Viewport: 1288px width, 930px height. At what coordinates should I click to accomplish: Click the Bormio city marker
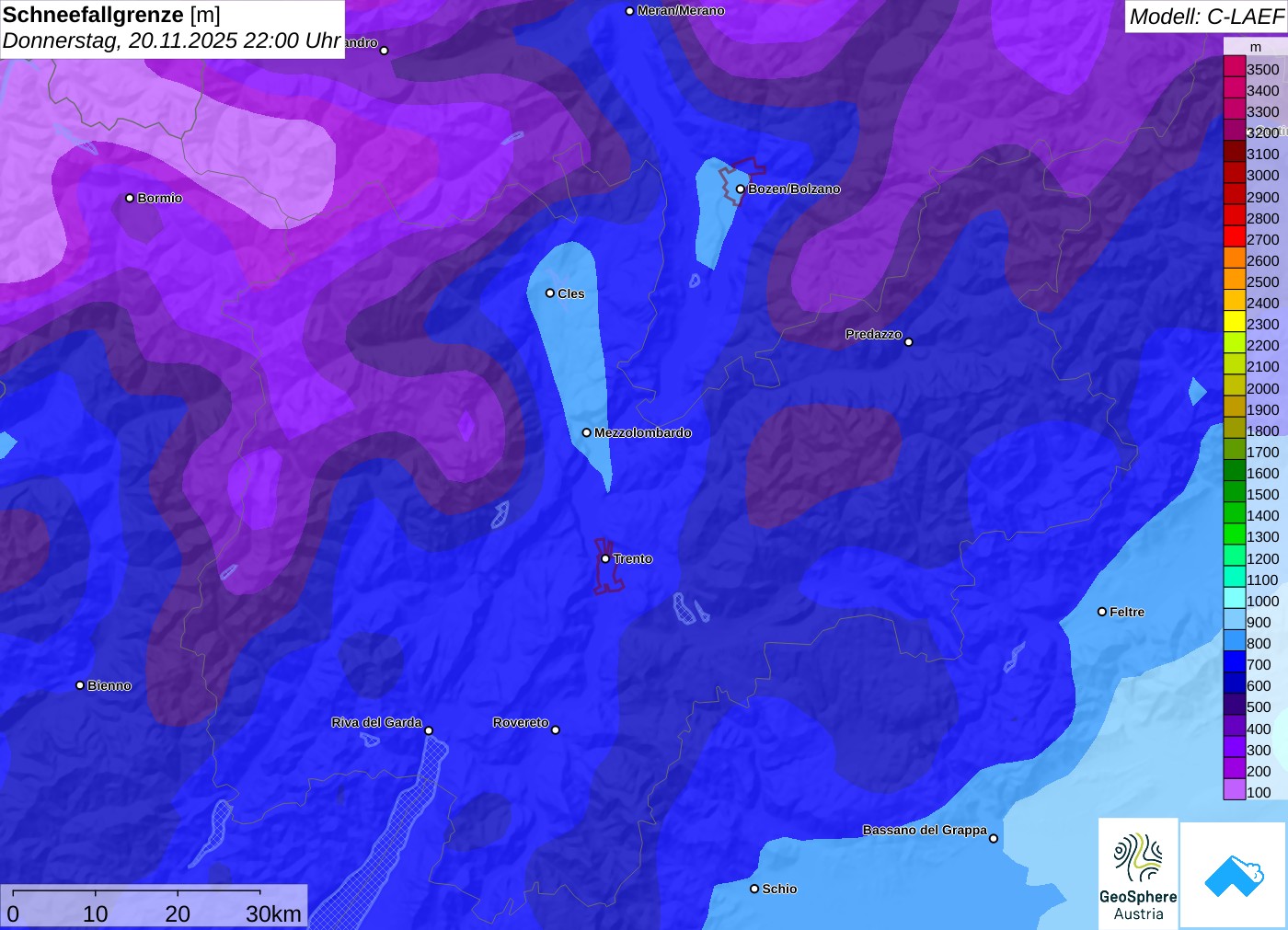click(x=130, y=198)
